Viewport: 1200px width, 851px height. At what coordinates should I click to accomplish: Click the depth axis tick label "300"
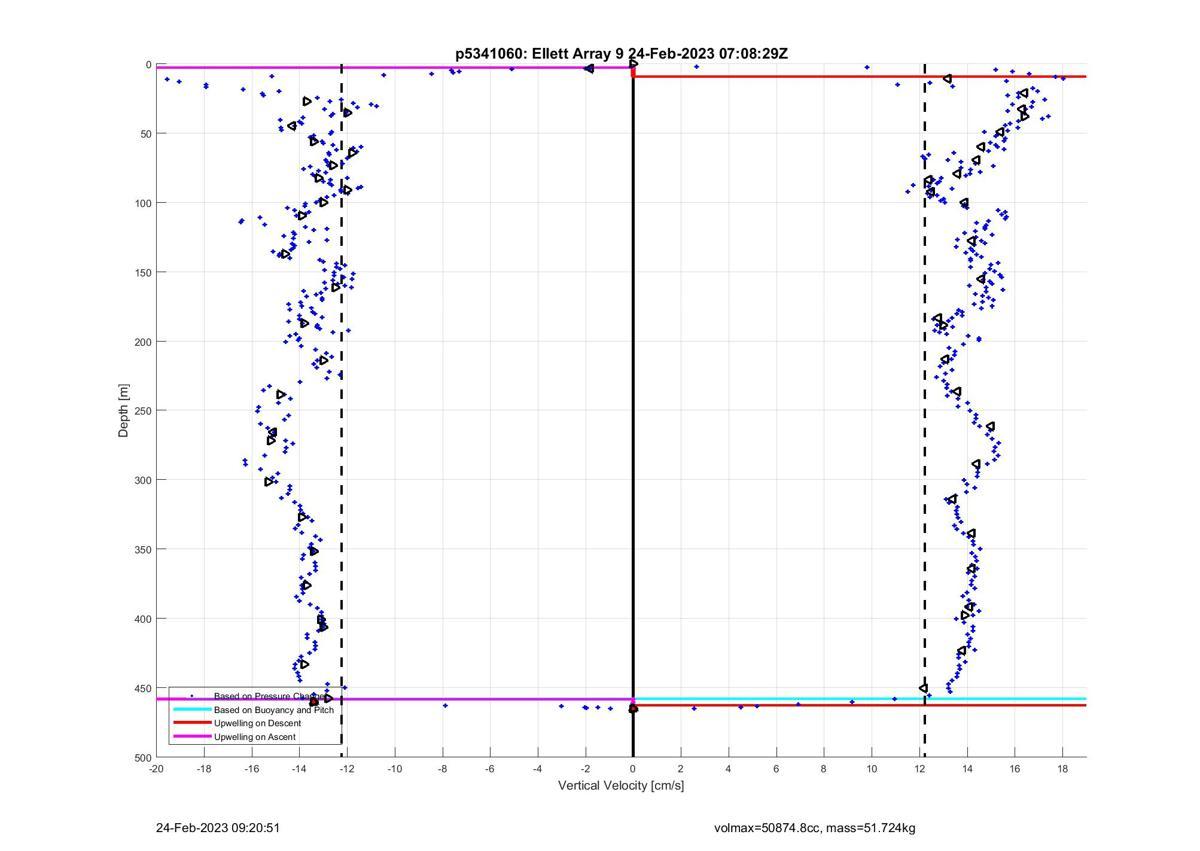[x=142, y=480]
